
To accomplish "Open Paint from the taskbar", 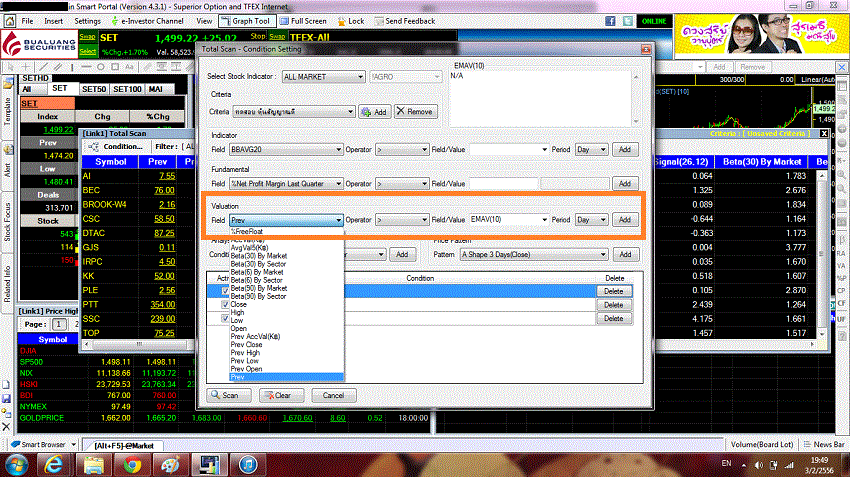I will (x=170, y=465).
